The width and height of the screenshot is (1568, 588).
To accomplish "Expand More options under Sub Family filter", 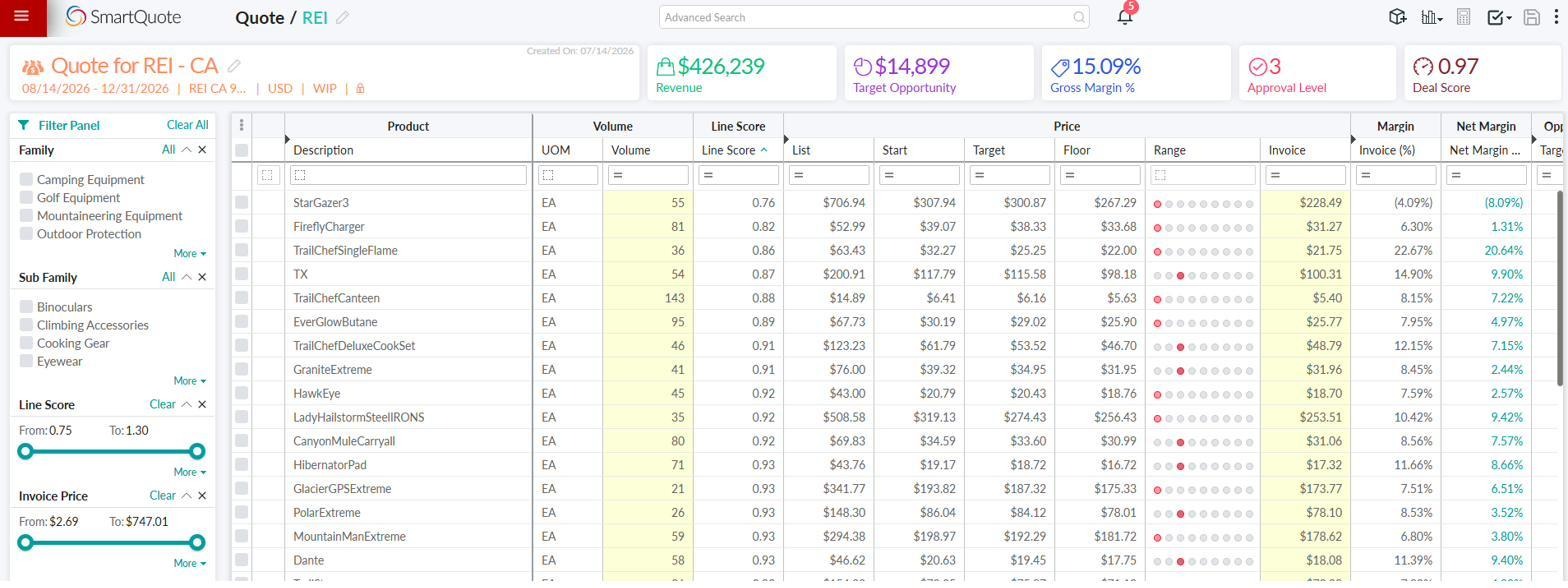I will [189, 380].
